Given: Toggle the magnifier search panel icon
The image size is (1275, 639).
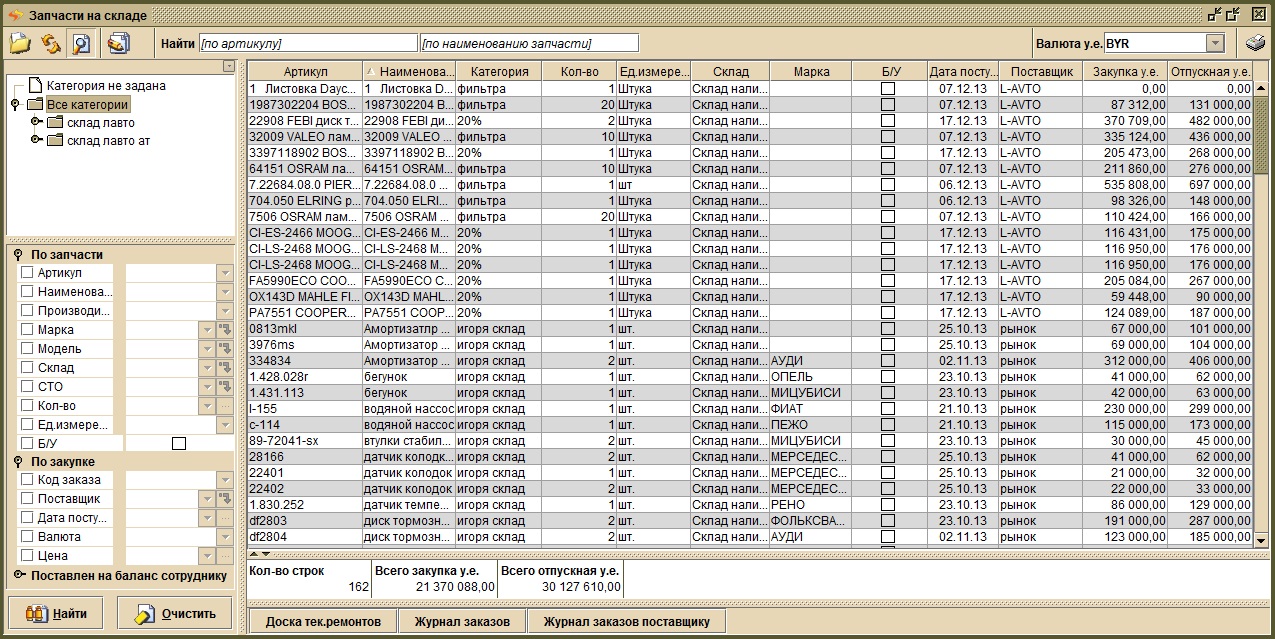Looking at the screenshot, I should pos(81,43).
